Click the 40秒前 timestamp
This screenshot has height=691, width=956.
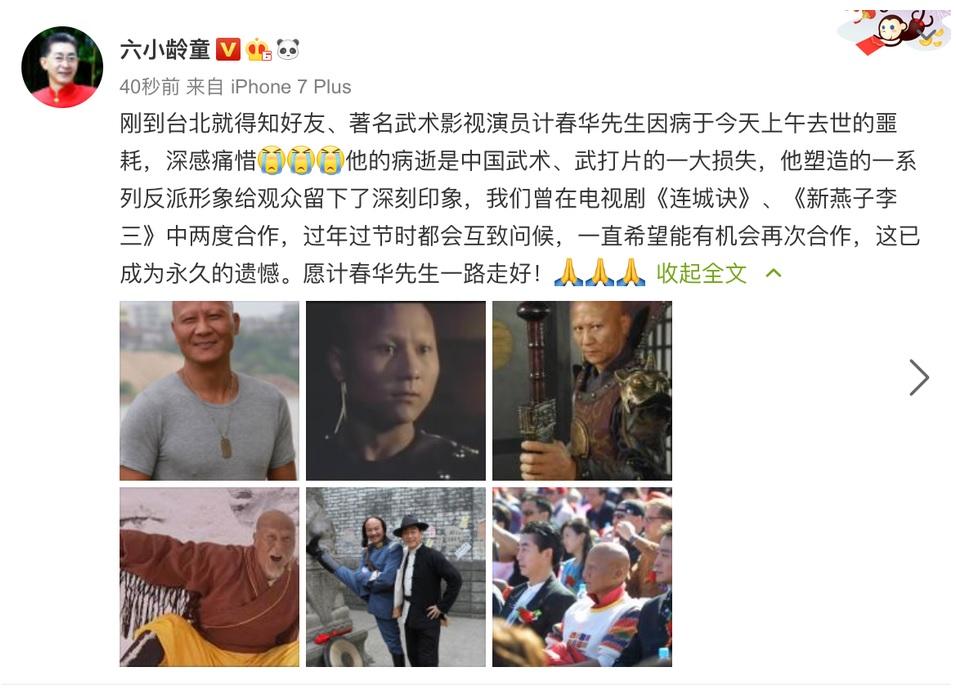[149, 87]
